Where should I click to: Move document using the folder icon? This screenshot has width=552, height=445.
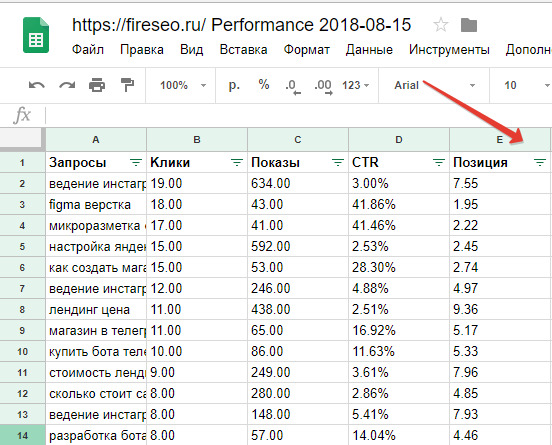[469, 25]
